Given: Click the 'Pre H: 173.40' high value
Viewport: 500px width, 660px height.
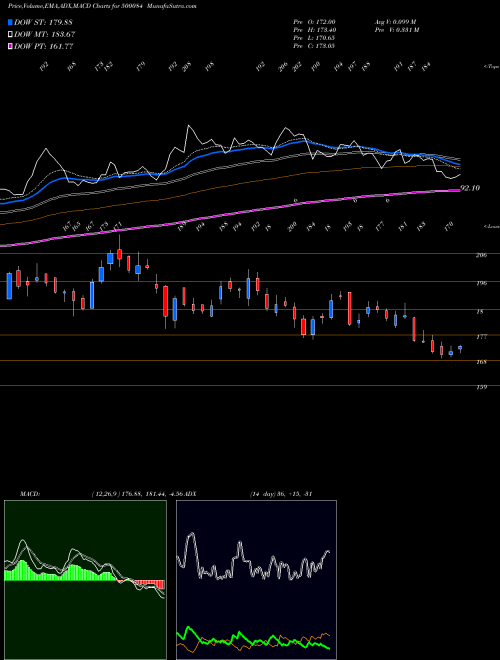Looking at the screenshot, I should (314, 30).
